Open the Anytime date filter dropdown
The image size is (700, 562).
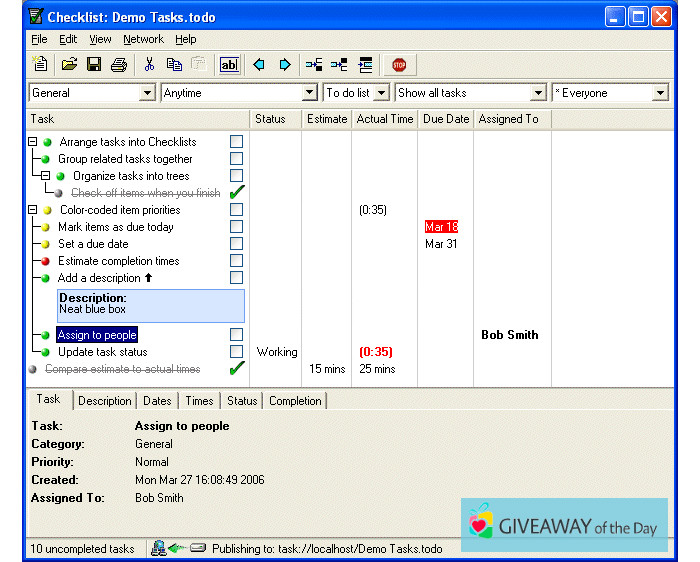pos(309,93)
